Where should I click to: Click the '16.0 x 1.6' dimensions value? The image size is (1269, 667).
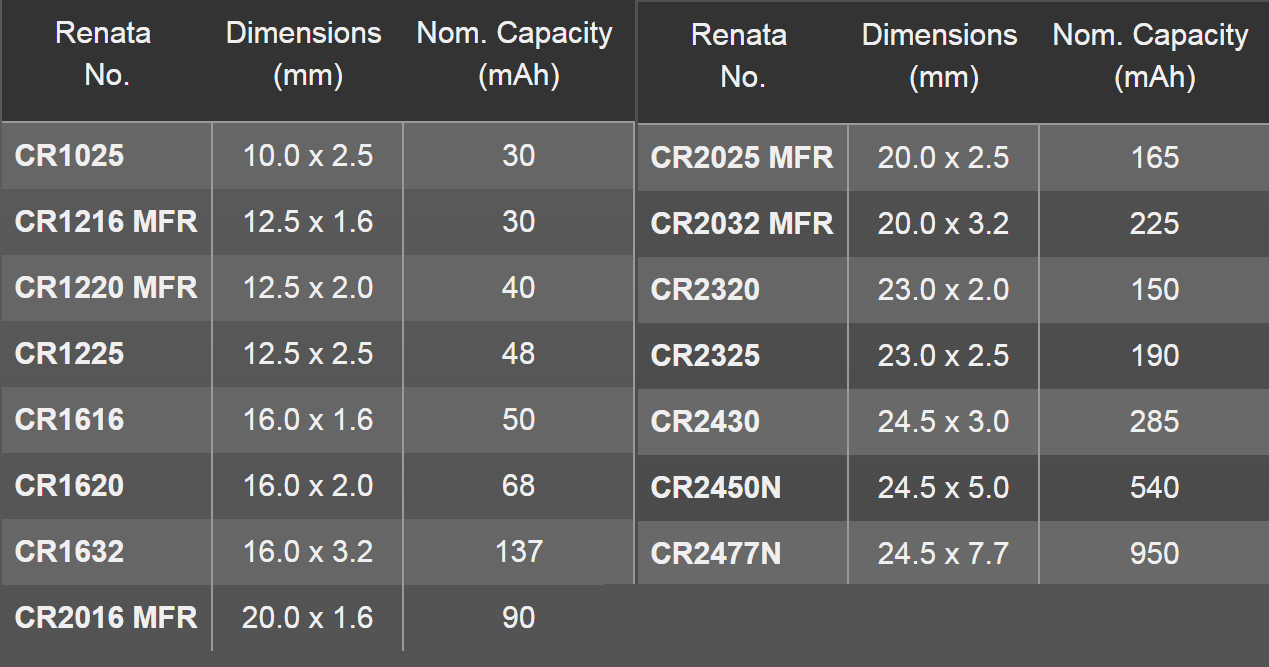tap(308, 420)
